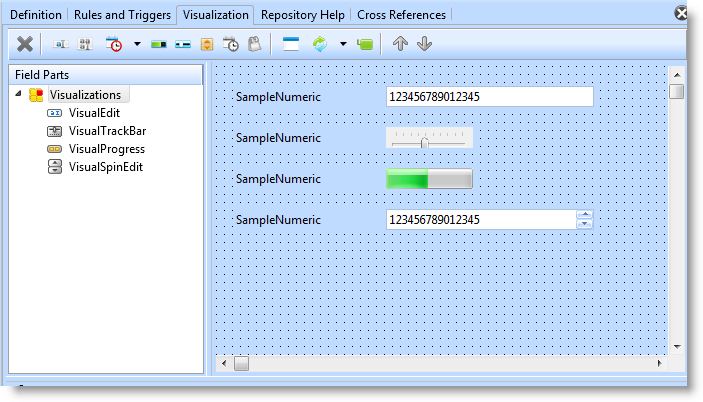Open the Rules and Triggers tab
This screenshot has width=703, height=402.
coord(122,15)
